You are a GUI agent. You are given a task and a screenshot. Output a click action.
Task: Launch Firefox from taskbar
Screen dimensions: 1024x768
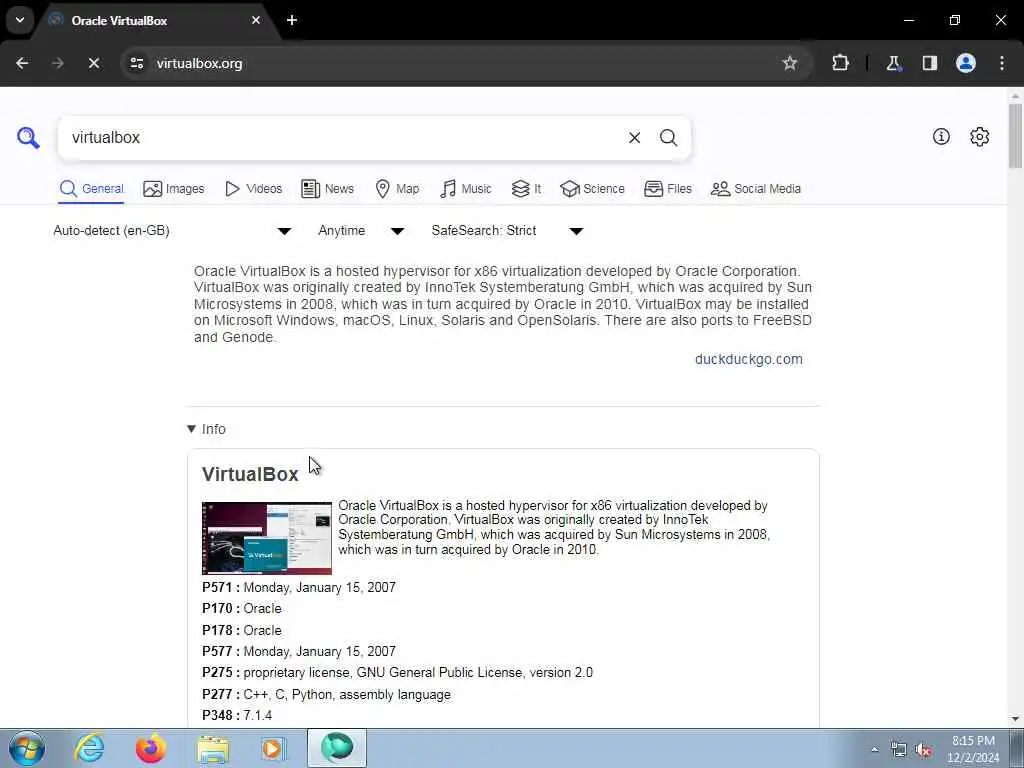coord(150,748)
